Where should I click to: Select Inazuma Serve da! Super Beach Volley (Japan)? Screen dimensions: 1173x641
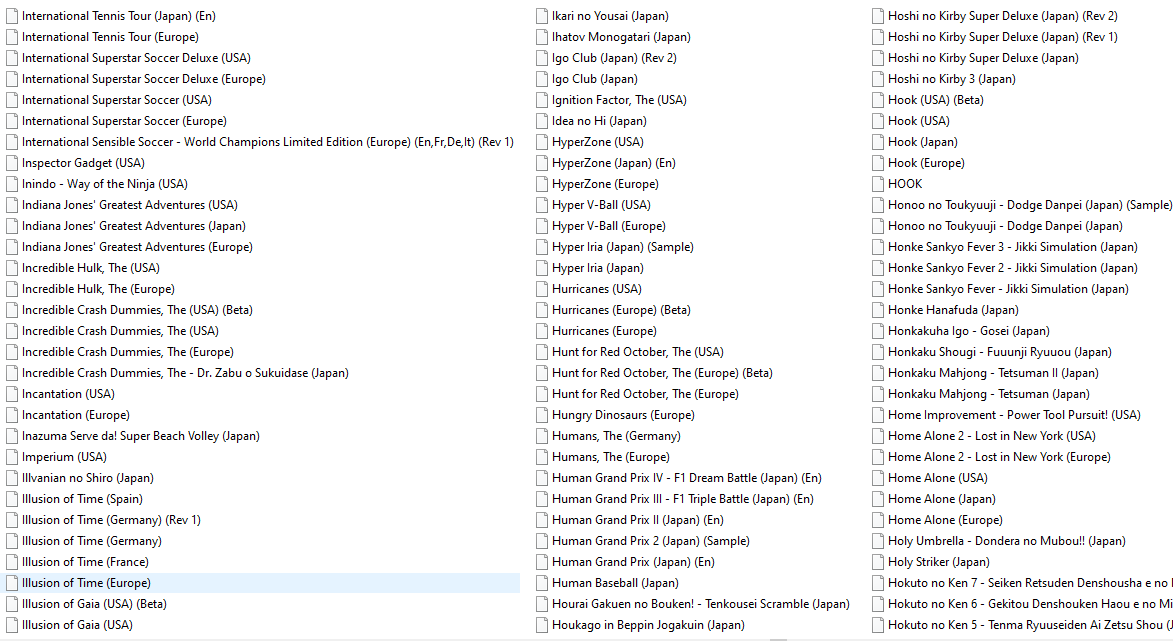(141, 435)
